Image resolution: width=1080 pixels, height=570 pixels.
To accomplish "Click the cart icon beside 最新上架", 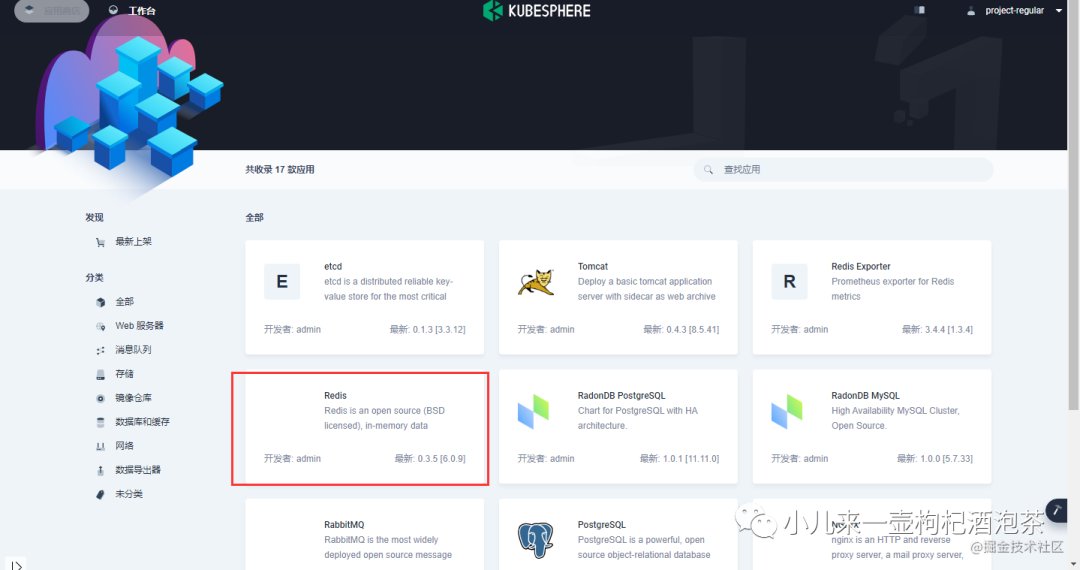I will pos(101,242).
